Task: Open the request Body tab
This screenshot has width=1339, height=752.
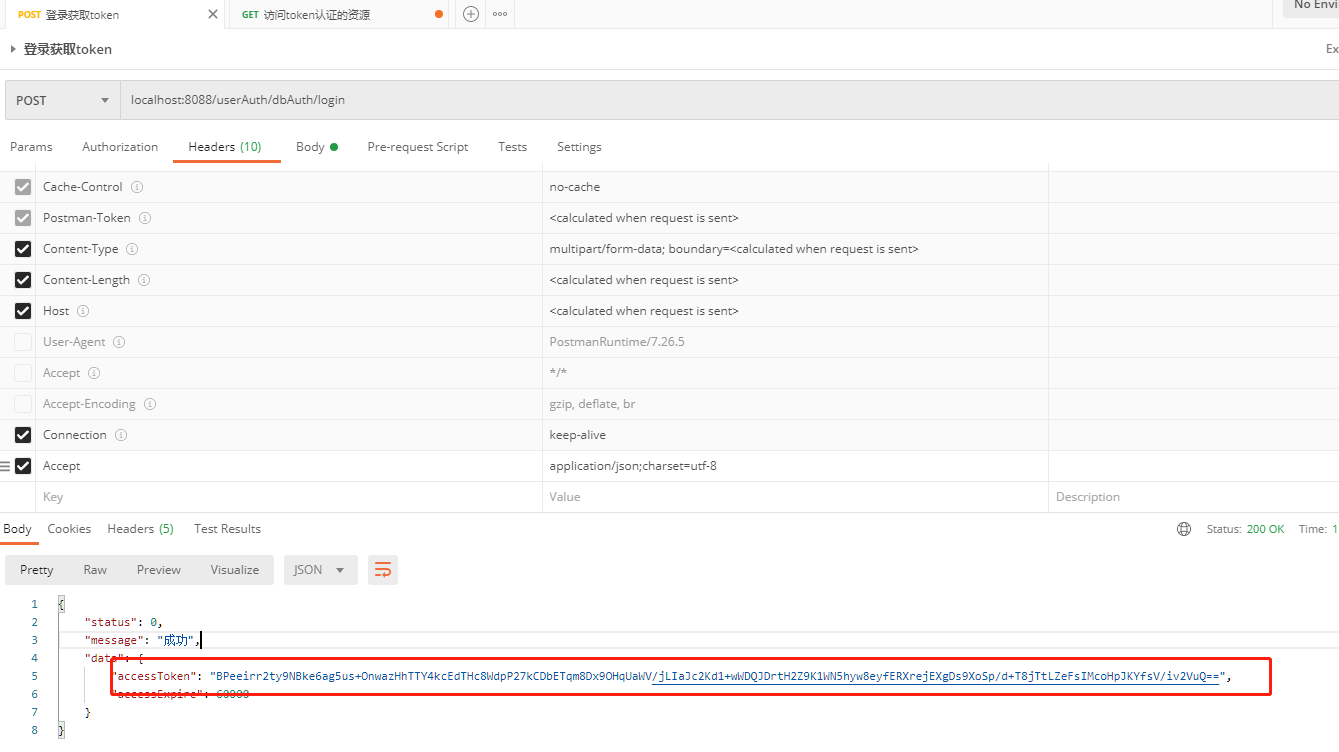Action: pyautogui.click(x=316, y=147)
